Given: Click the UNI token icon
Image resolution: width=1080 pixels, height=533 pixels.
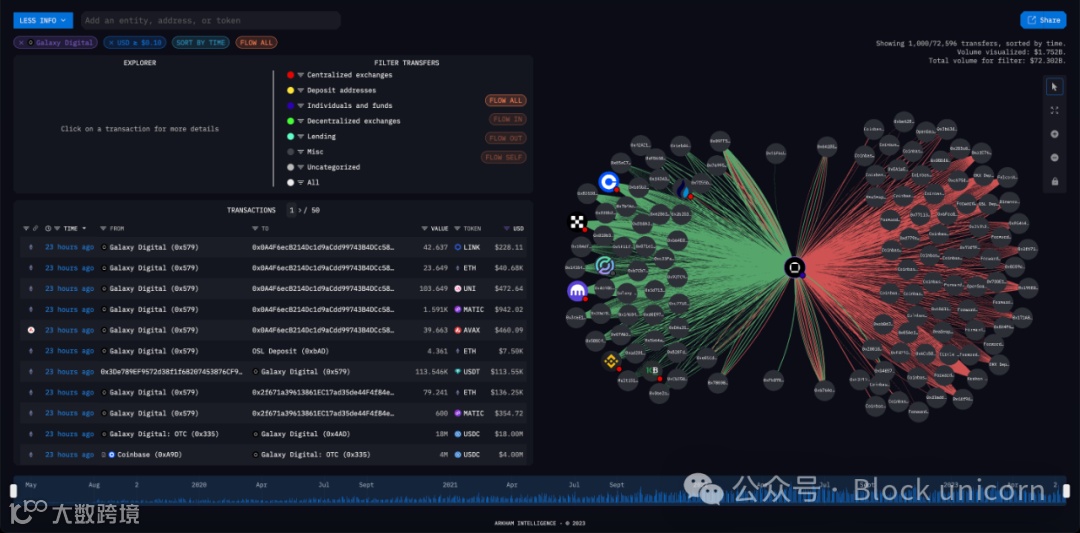Looking at the screenshot, I should (457, 289).
